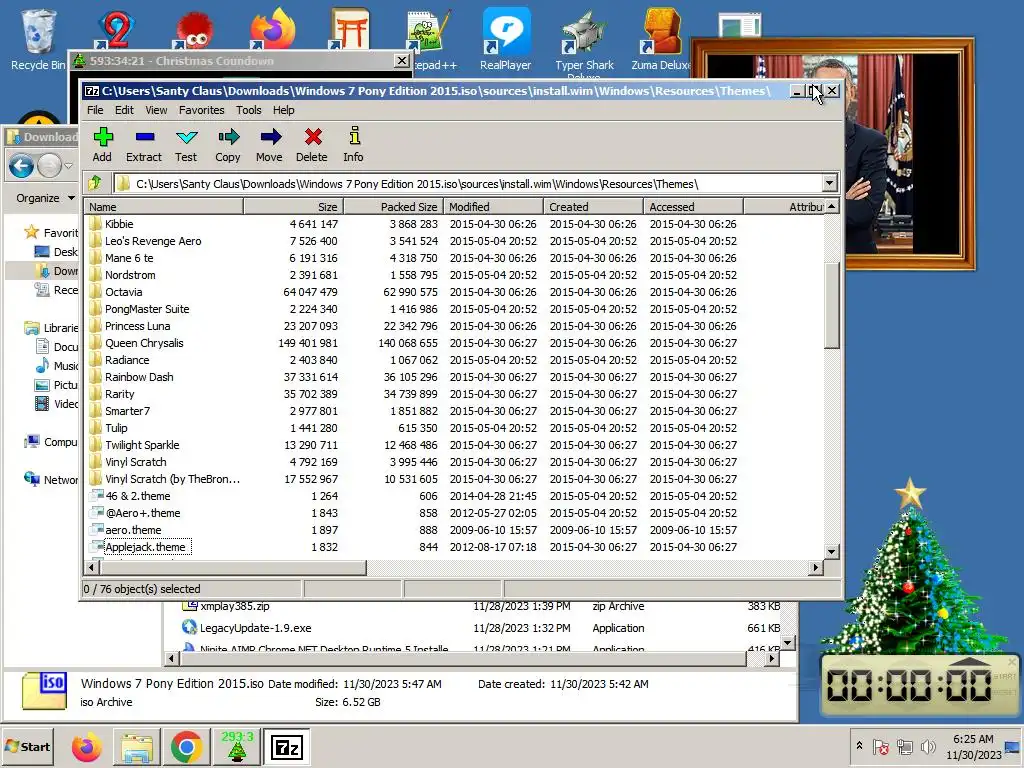Open the Tools menu
This screenshot has height=768, width=1024.
pos(249,110)
